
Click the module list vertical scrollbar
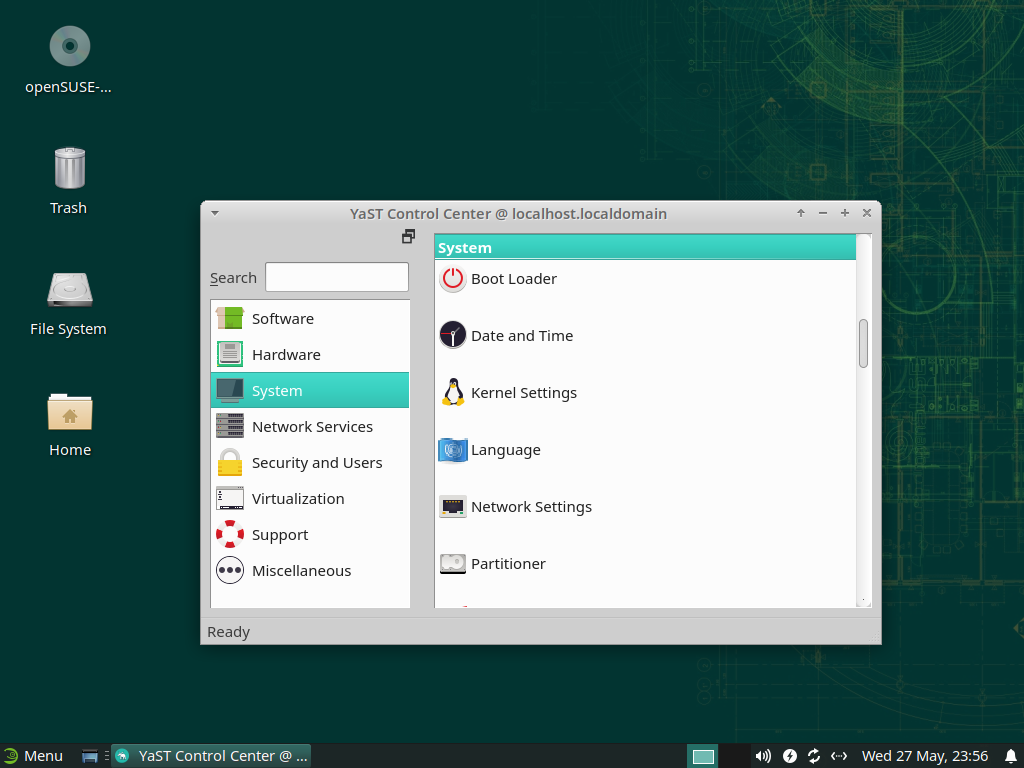pos(863,343)
